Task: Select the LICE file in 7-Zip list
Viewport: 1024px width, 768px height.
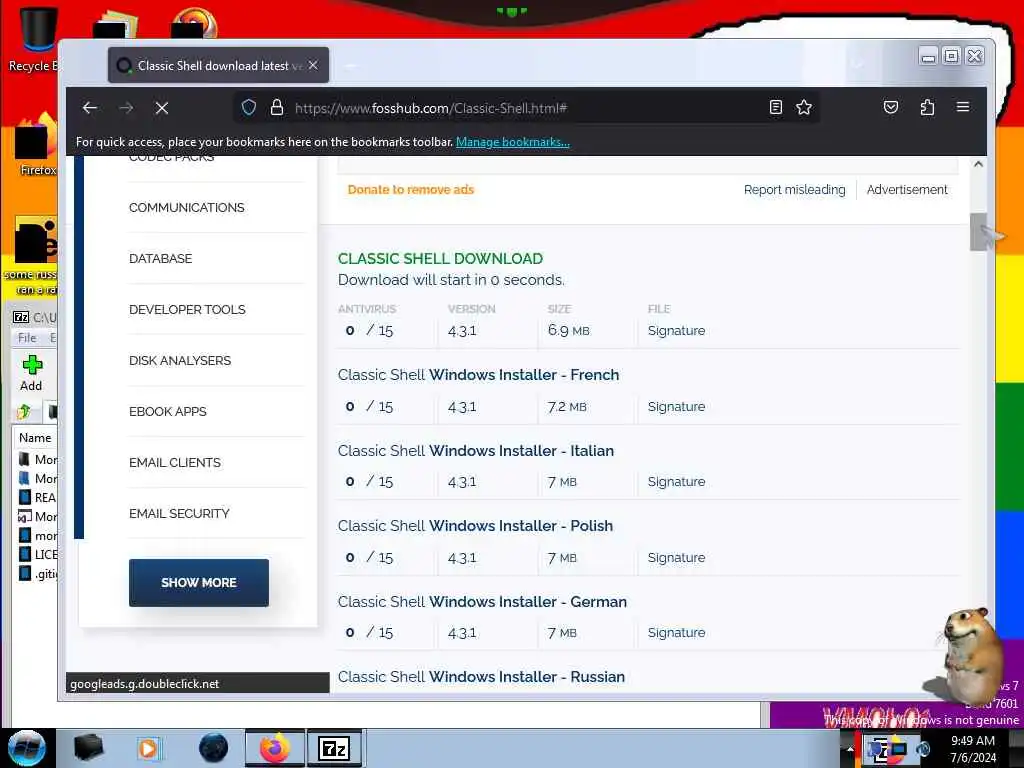Action: [x=37, y=554]
